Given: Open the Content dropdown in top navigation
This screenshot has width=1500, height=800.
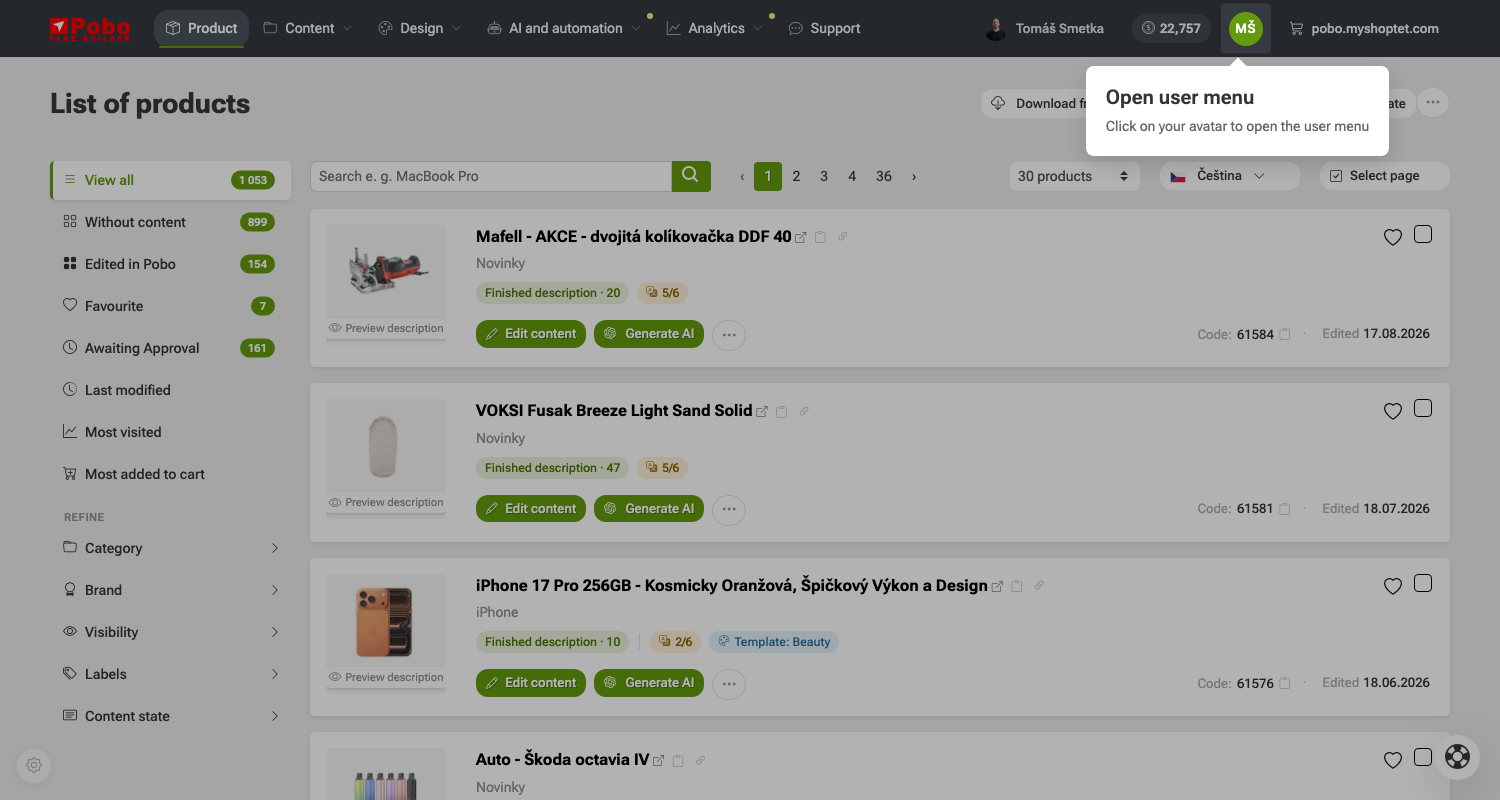Looking at the screenshot, I should pos(308,28).
